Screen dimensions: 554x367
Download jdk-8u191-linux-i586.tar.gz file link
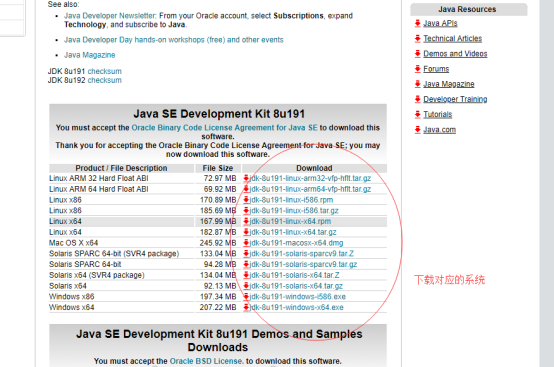(x=294, y=211)
